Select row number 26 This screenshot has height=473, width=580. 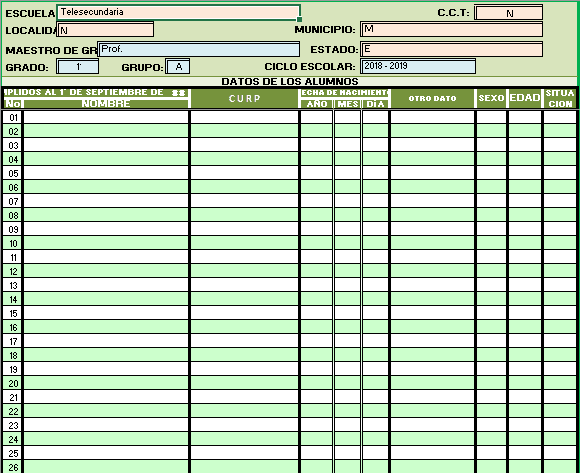pos(13,467)
